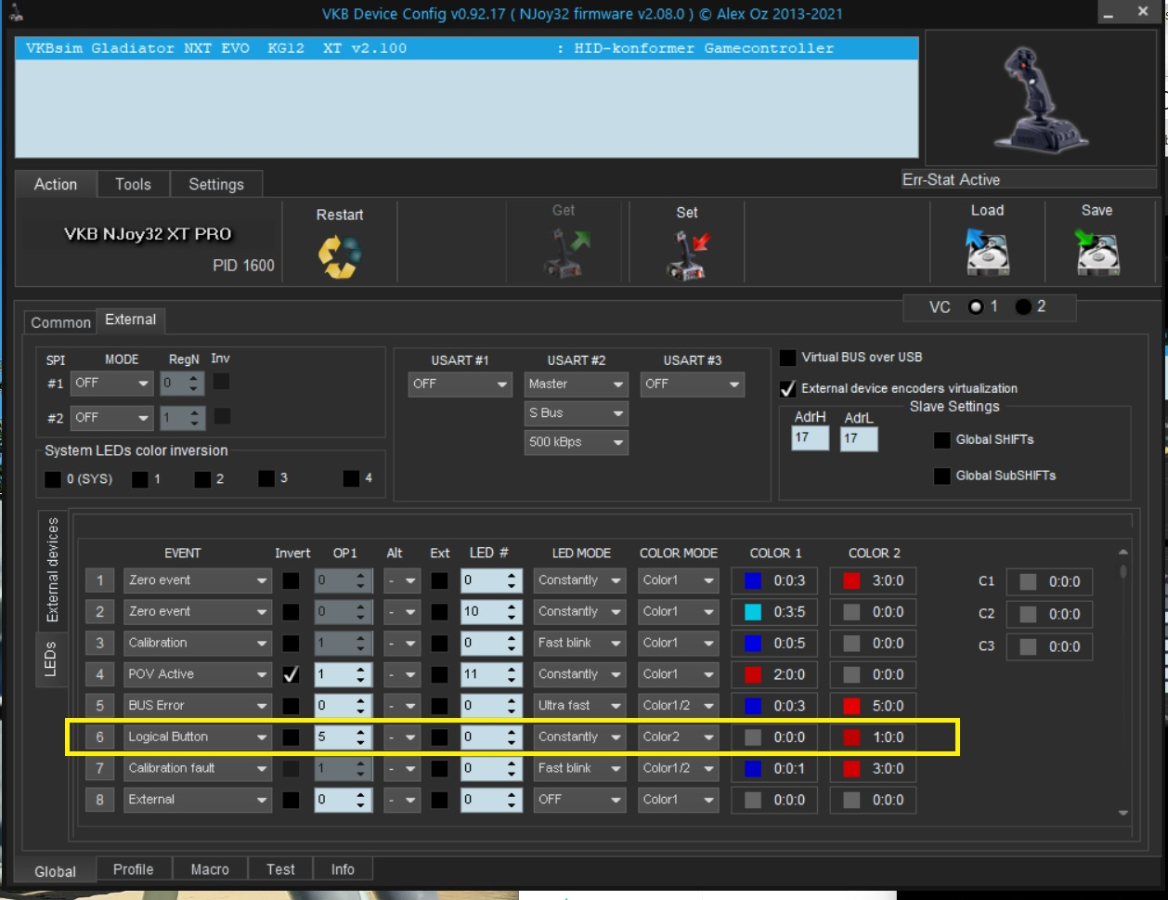Open Logical Button event dropdown
The width and height of the screenshot is (1168, 900).
tap(197, 737)
